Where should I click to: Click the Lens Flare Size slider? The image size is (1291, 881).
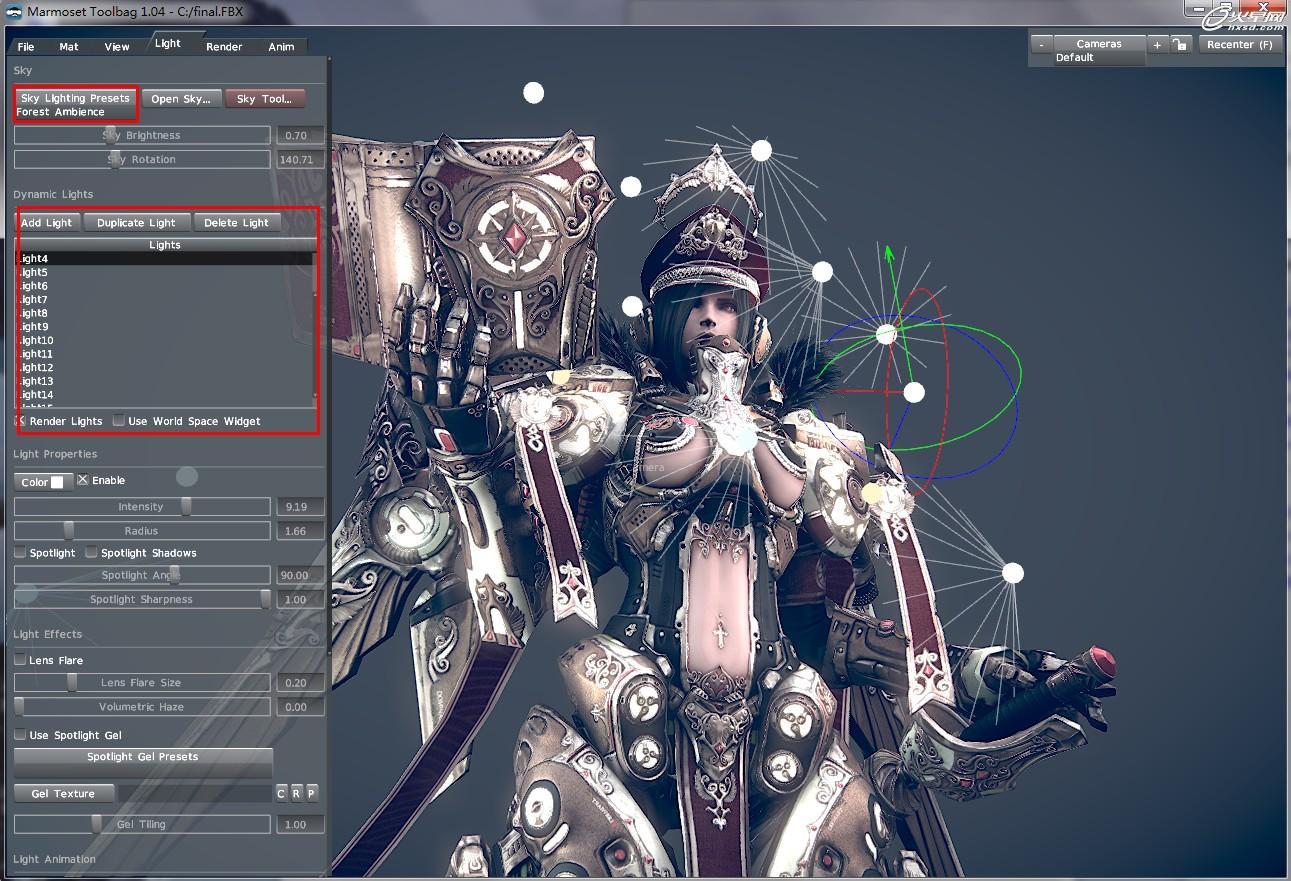point(142,683)
